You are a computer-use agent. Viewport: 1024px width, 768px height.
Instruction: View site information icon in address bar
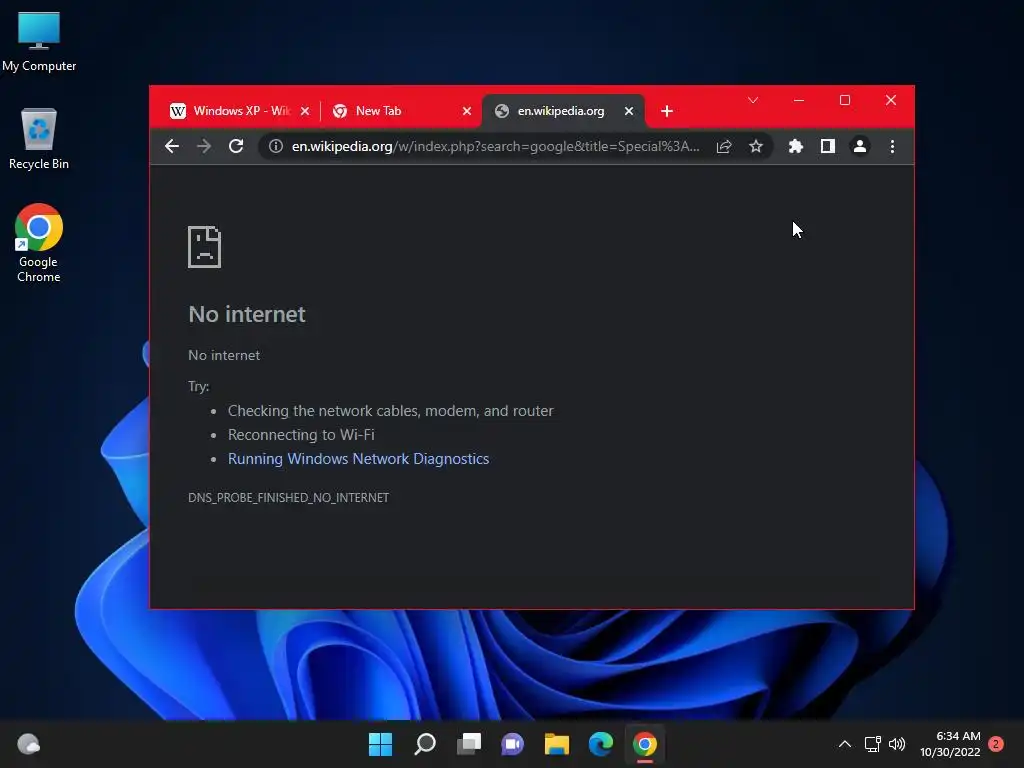coord(276,146)
